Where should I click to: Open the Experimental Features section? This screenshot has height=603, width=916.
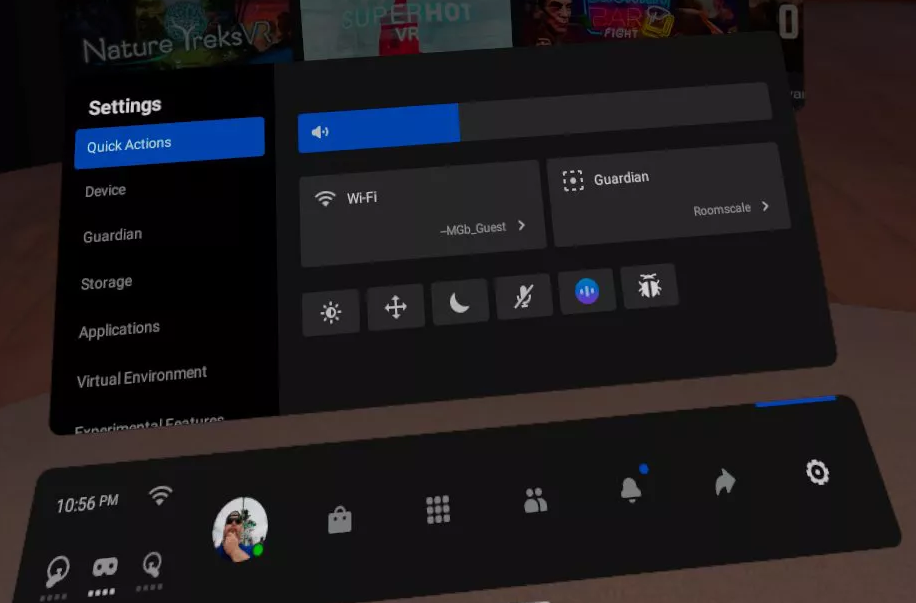(x=150, y=424)
